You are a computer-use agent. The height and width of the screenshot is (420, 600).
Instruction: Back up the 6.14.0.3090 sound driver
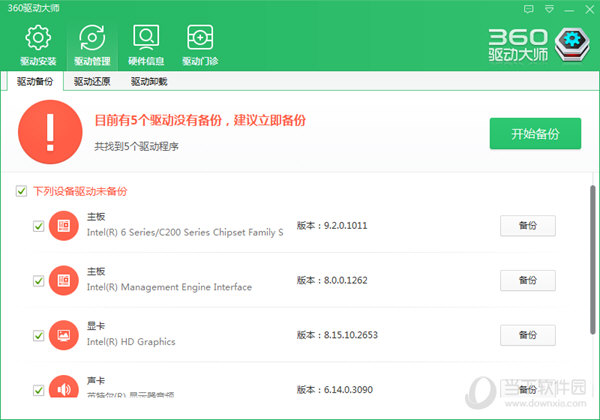tap(528, 389)
